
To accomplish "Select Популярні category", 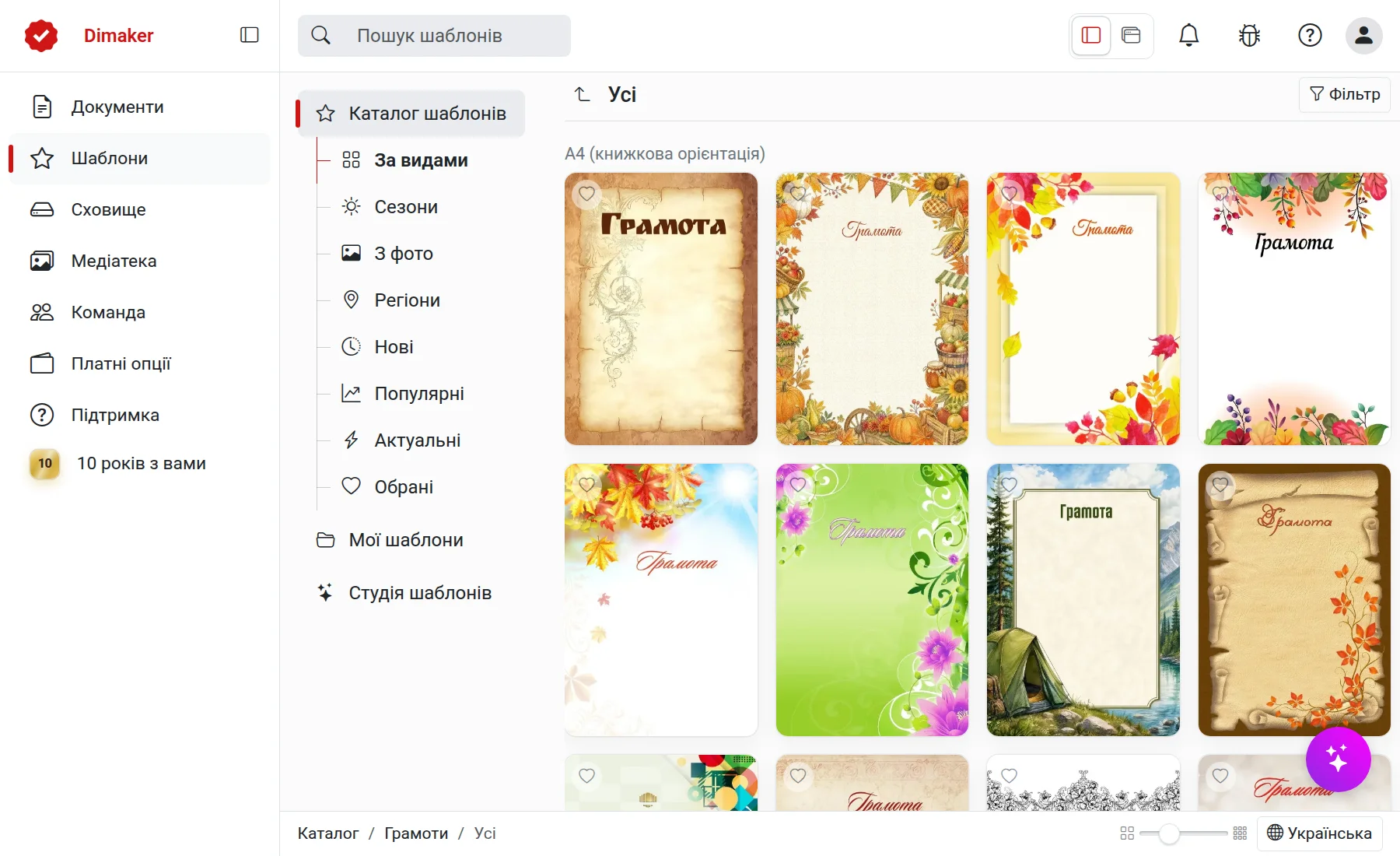I will click(x=421, y=394).
